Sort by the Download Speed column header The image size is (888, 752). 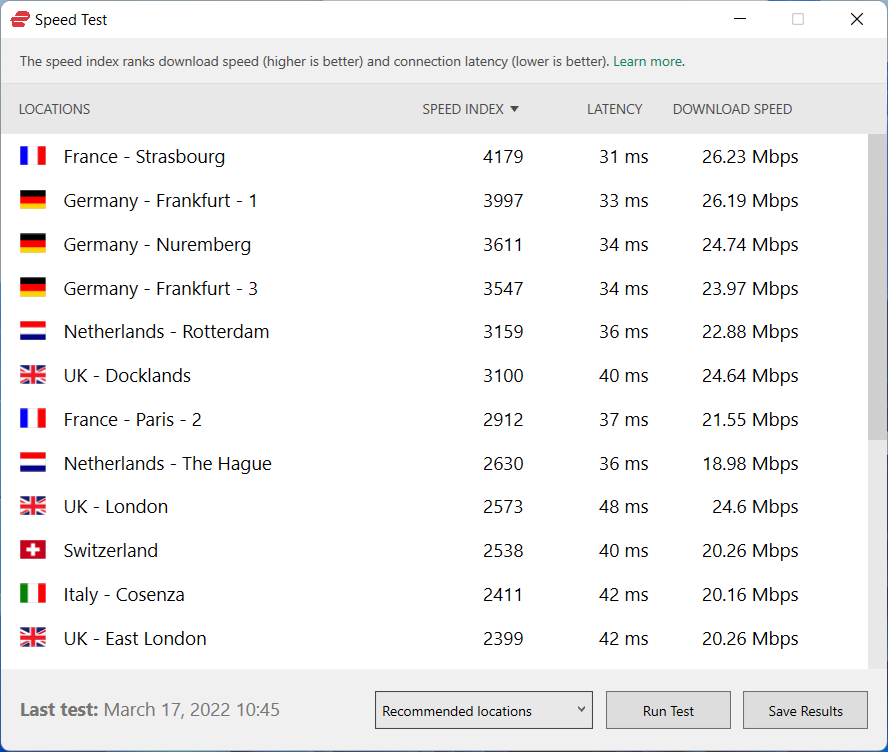(732, 109)
